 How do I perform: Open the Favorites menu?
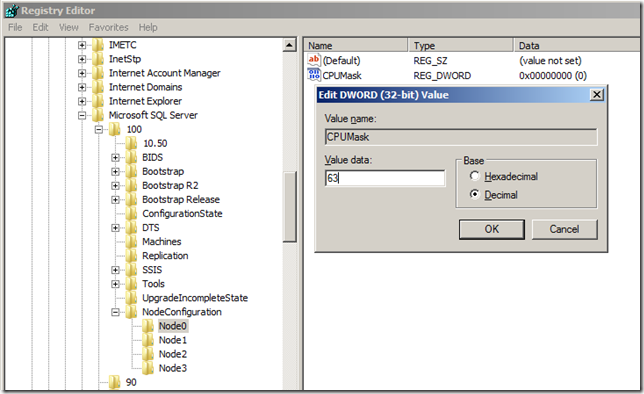coord(108,28)
